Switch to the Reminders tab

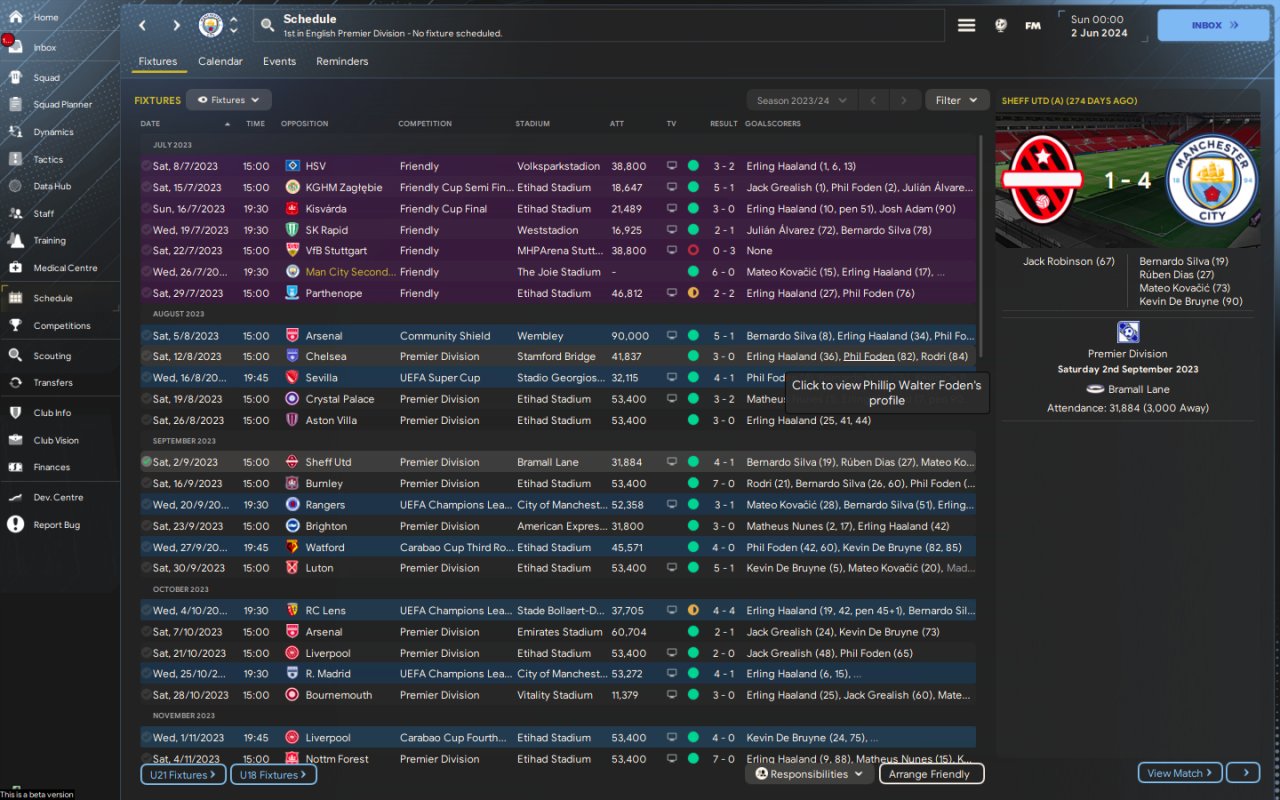(x=342, y=62)
